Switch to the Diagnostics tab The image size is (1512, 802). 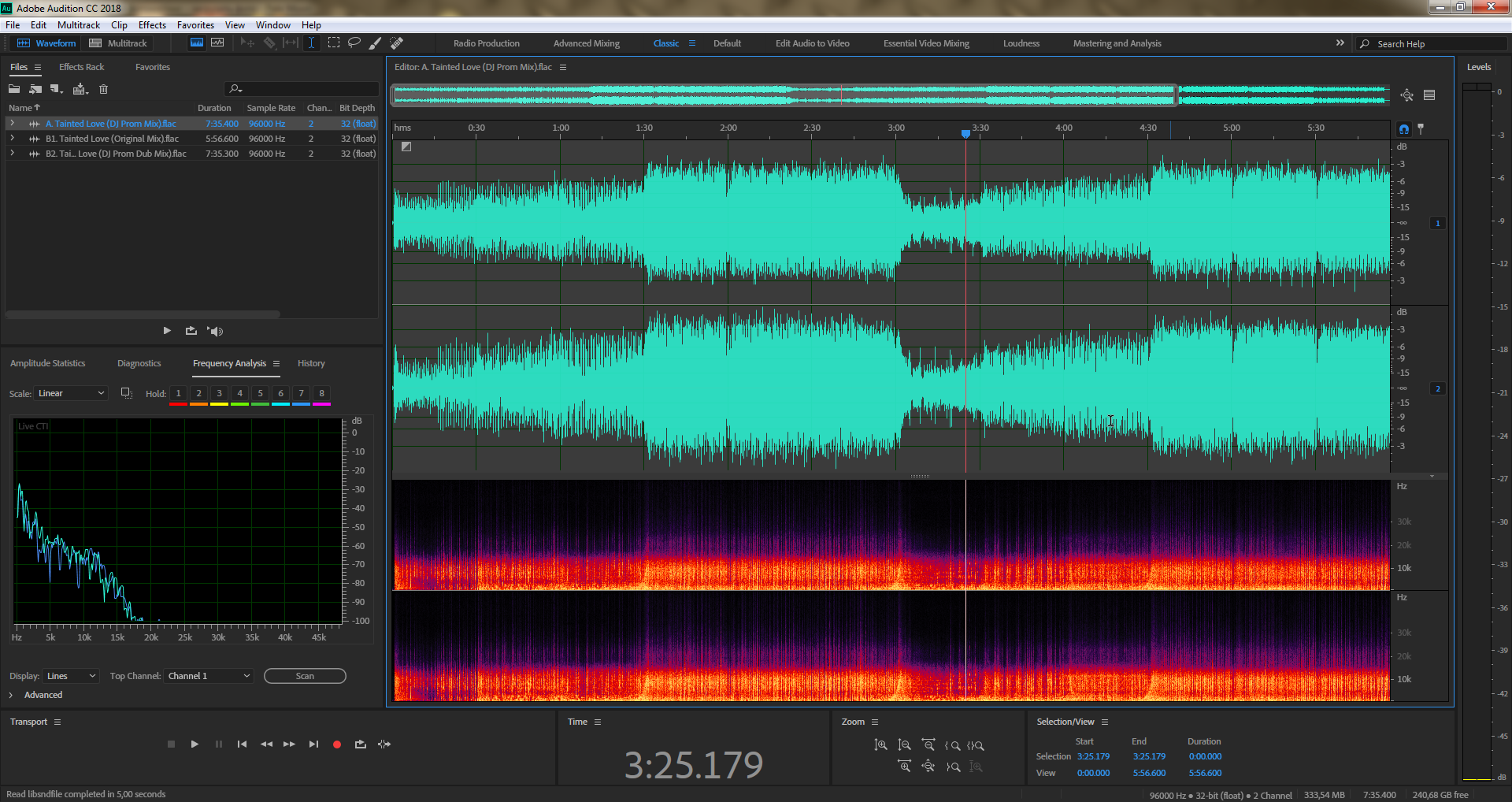tap(139, 363)
